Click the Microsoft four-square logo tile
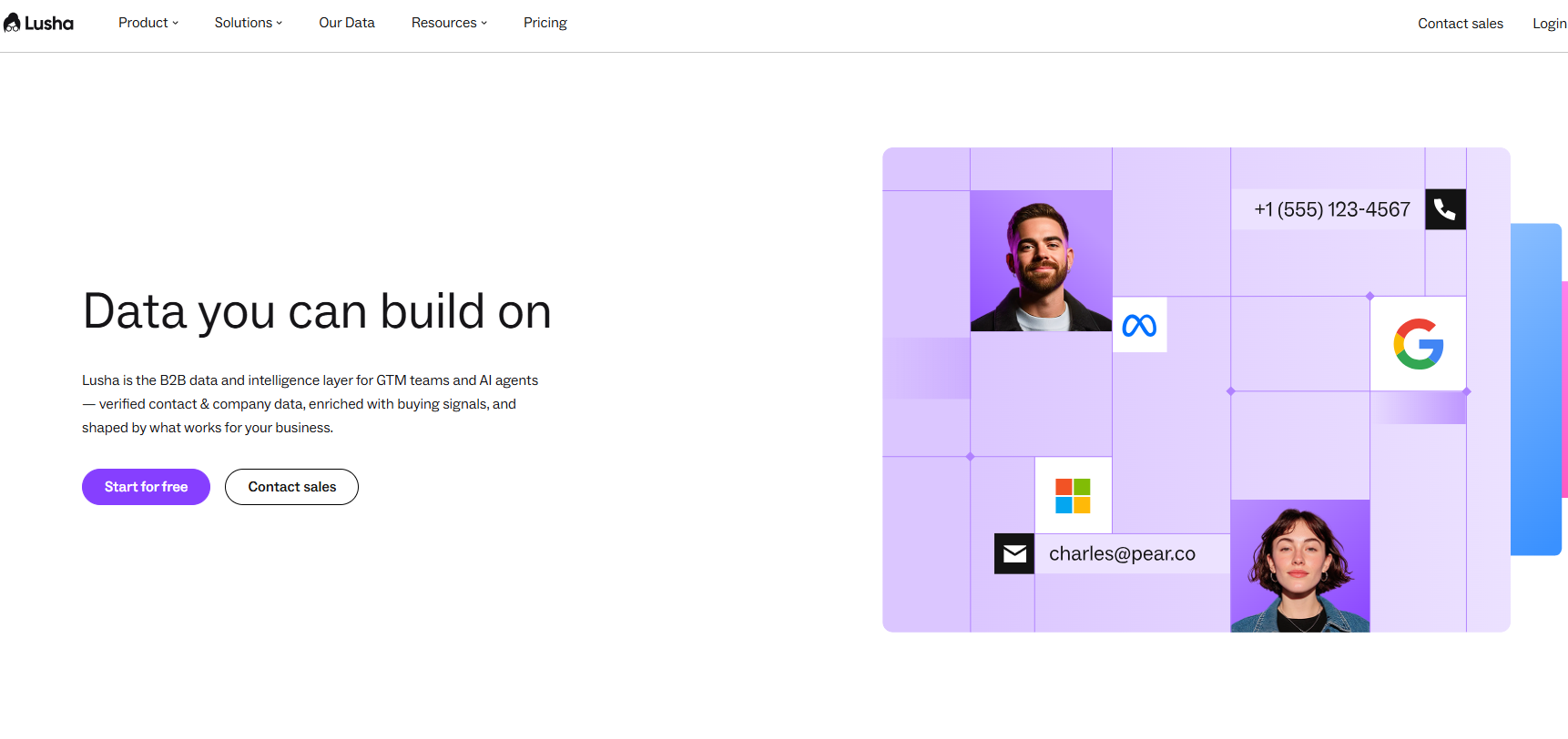Image resolution: width=1568 pixels, height=739 pixels. pos(1073,496)
